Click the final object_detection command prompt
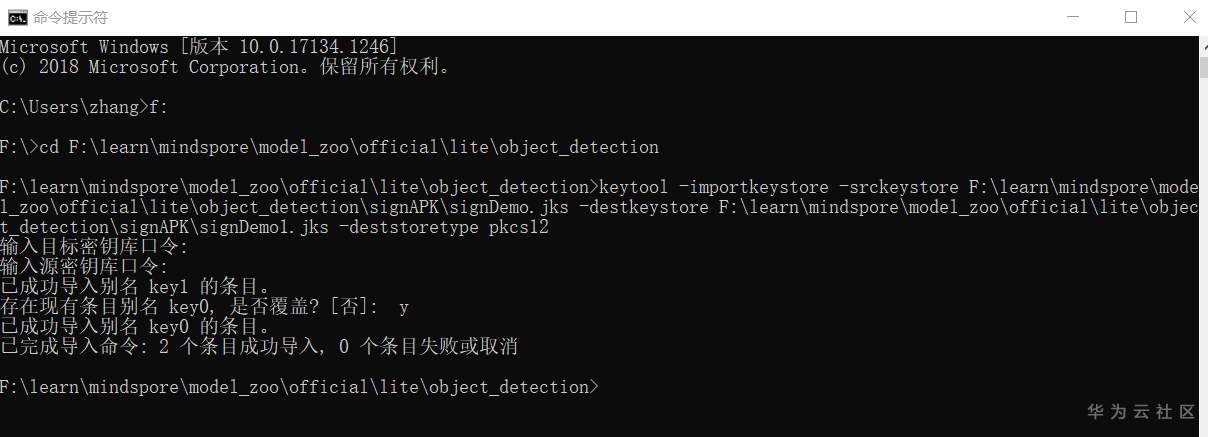Screen dimensions: 1208x437 click(300, 387)
